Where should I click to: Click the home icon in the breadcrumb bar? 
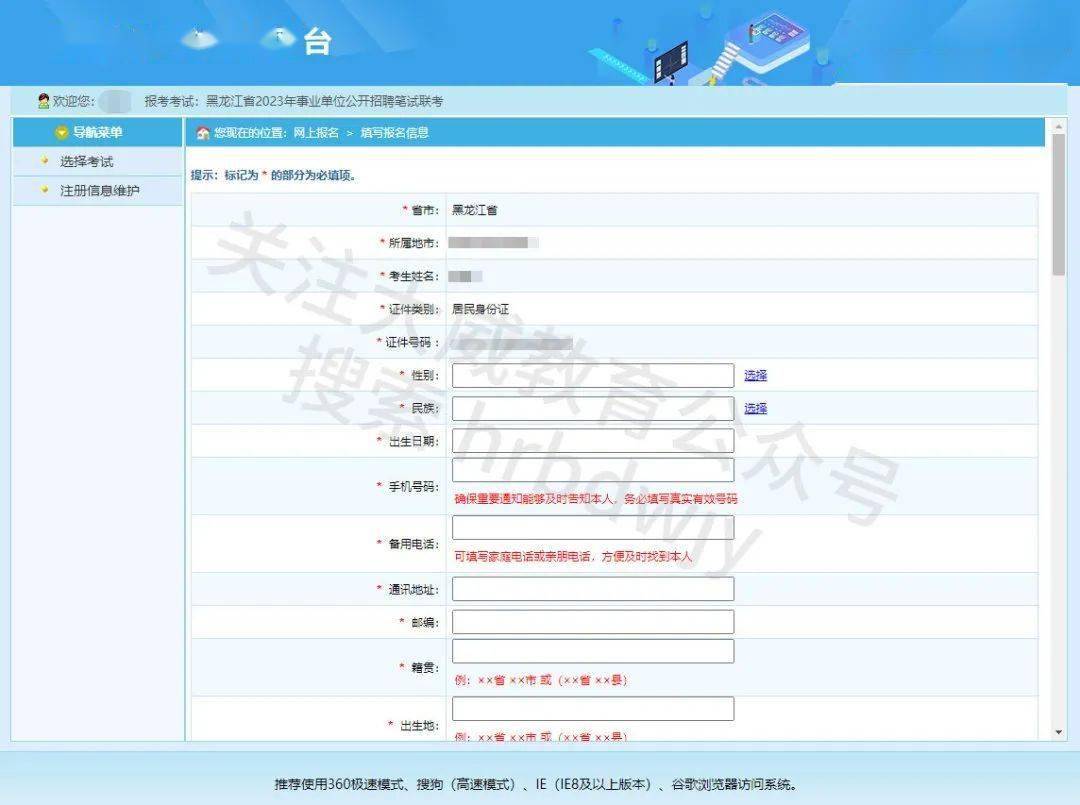203,132
